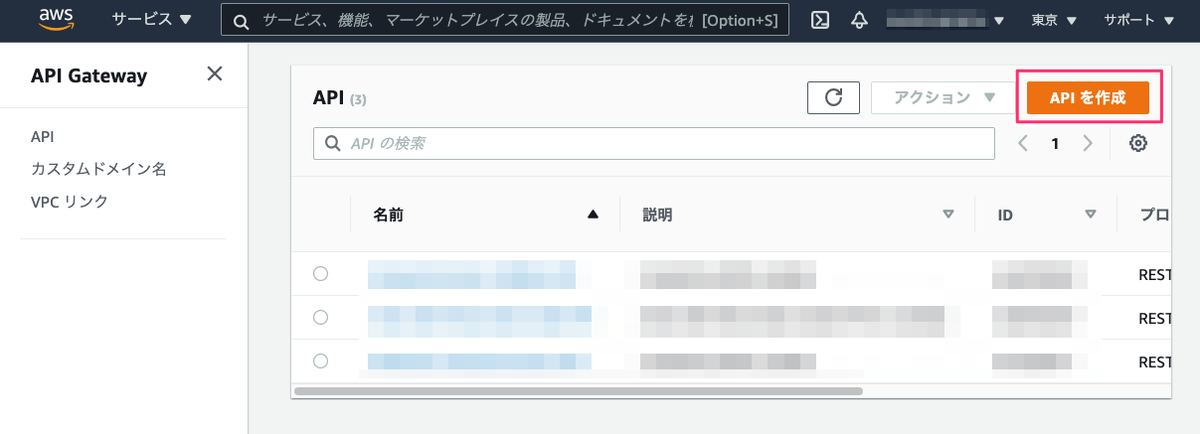
Task: Close the API Gateway side panel
Action: pos(214,73)
